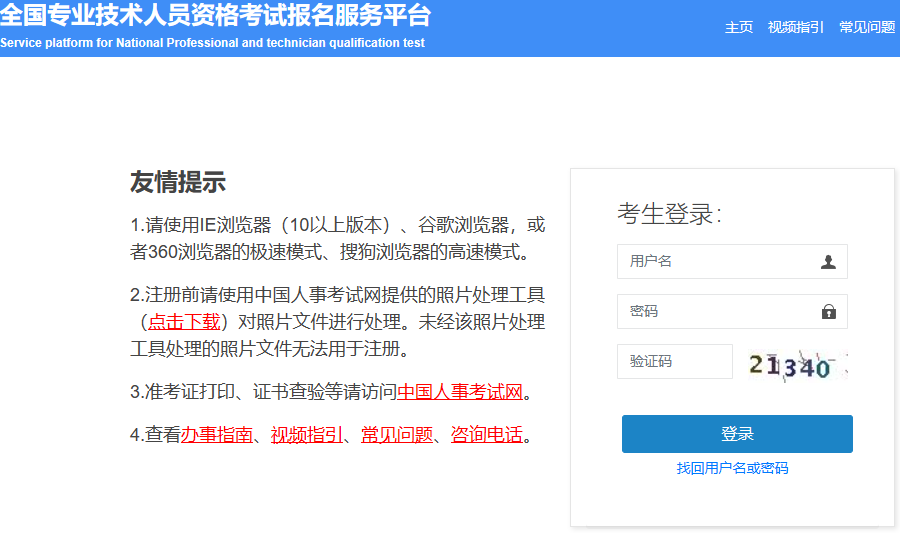
Task: Open 视频指引 in the top navigation bar
Action: tap(795, 27)
